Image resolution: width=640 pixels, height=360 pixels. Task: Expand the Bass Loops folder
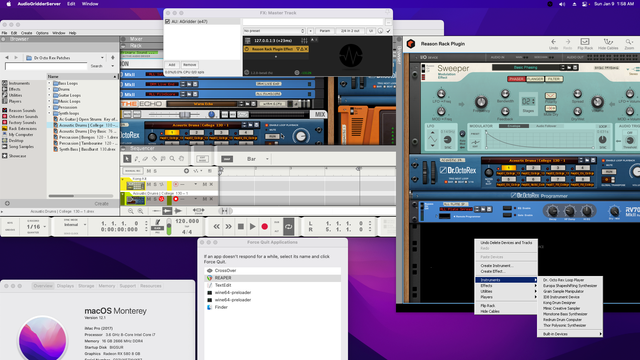[x=50, y=83]
